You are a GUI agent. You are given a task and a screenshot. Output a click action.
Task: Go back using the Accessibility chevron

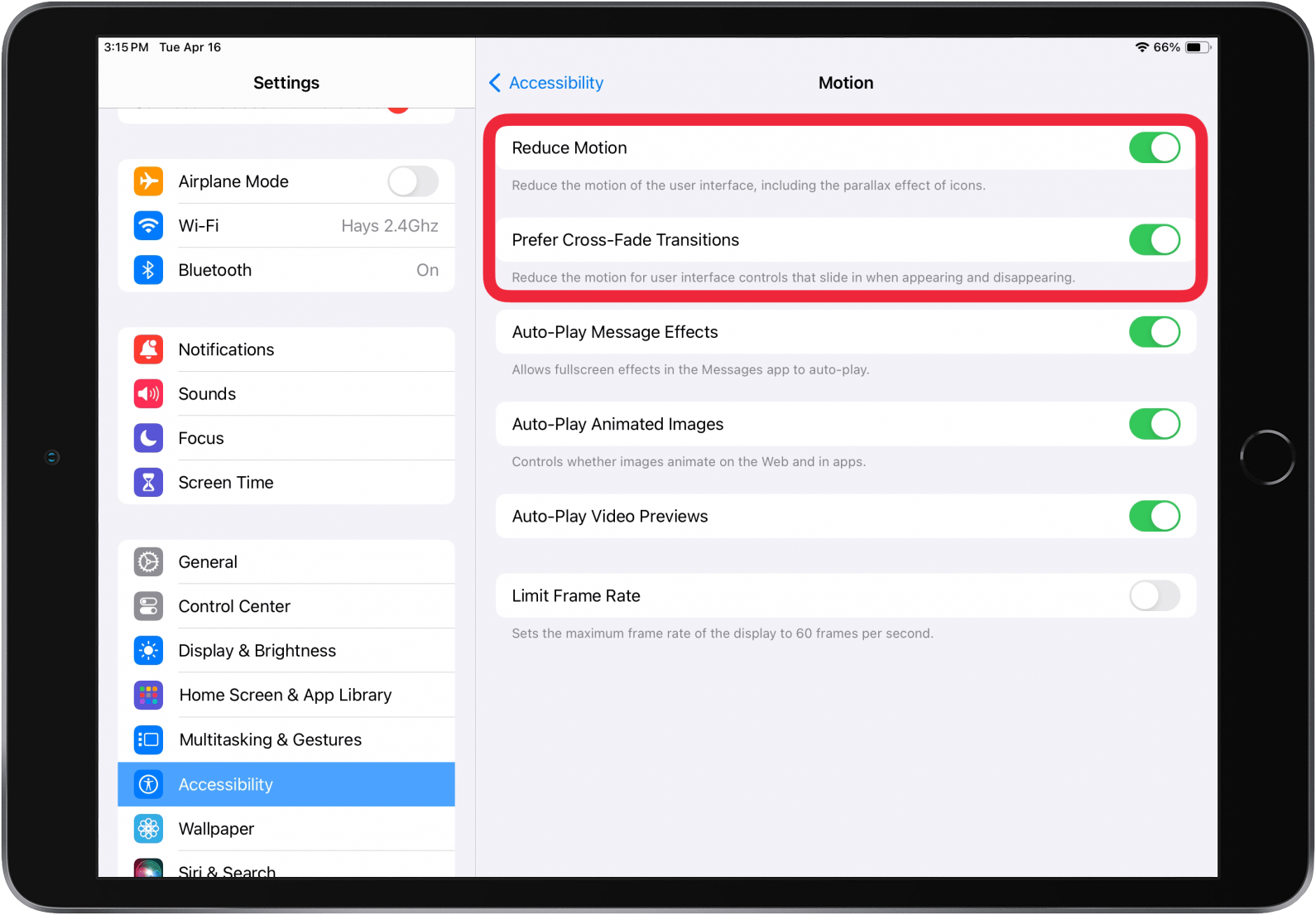pyautogui.click(x=495, y=83)
